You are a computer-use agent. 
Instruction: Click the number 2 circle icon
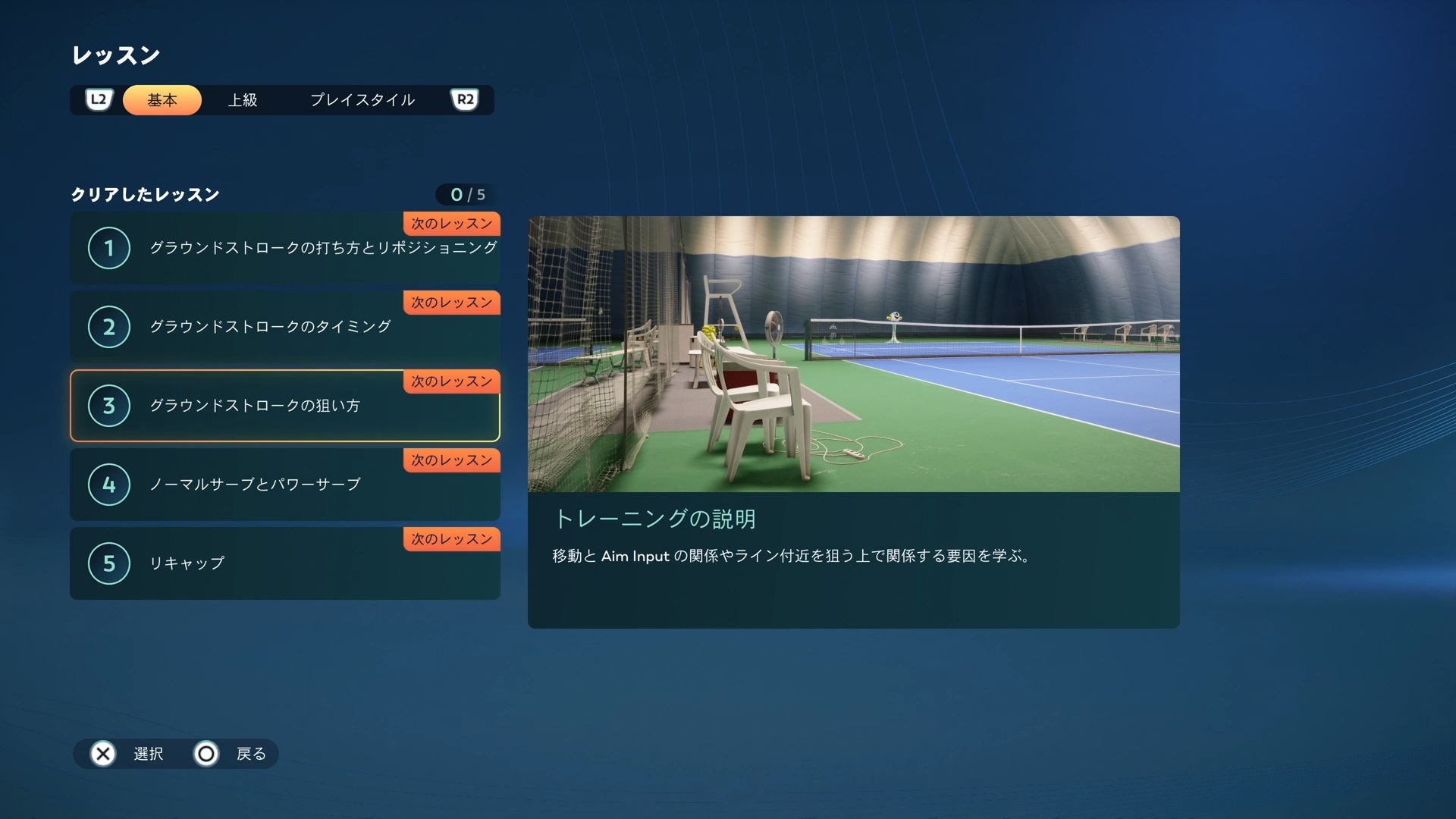pos(109,327)
